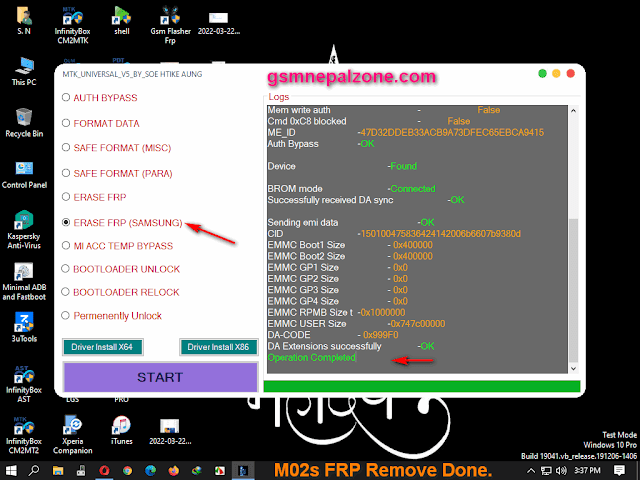Open InfinityBox CM2MT2 desktop shortcut
Screen dimensions: 640x480
(x=24, y=436)
